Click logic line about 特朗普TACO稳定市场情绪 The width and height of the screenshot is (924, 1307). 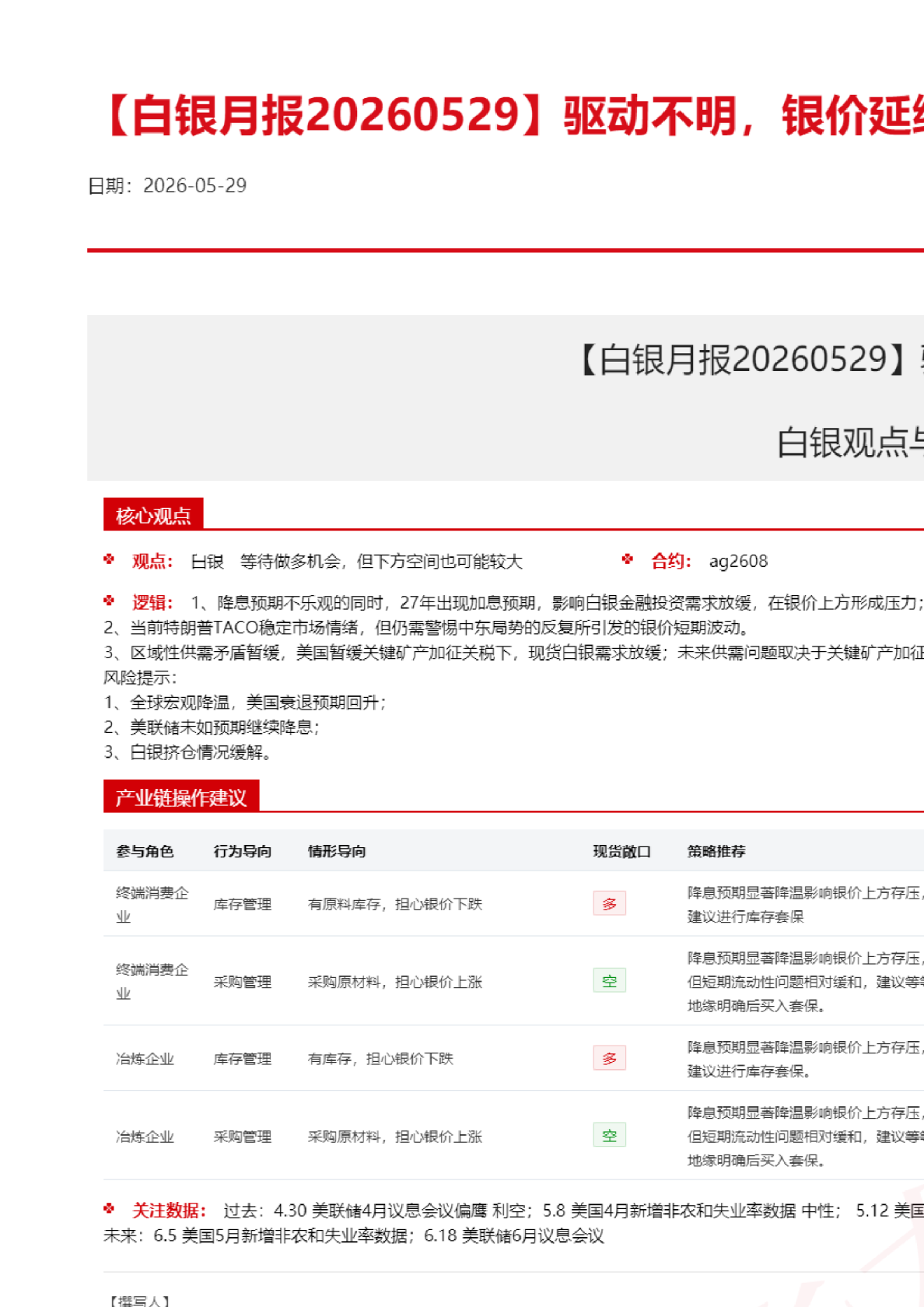point(426,627)
